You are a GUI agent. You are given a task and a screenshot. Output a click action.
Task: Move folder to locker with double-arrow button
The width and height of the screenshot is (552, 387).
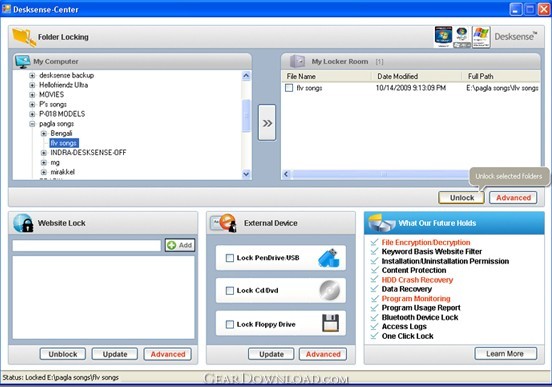pos(267,123)
